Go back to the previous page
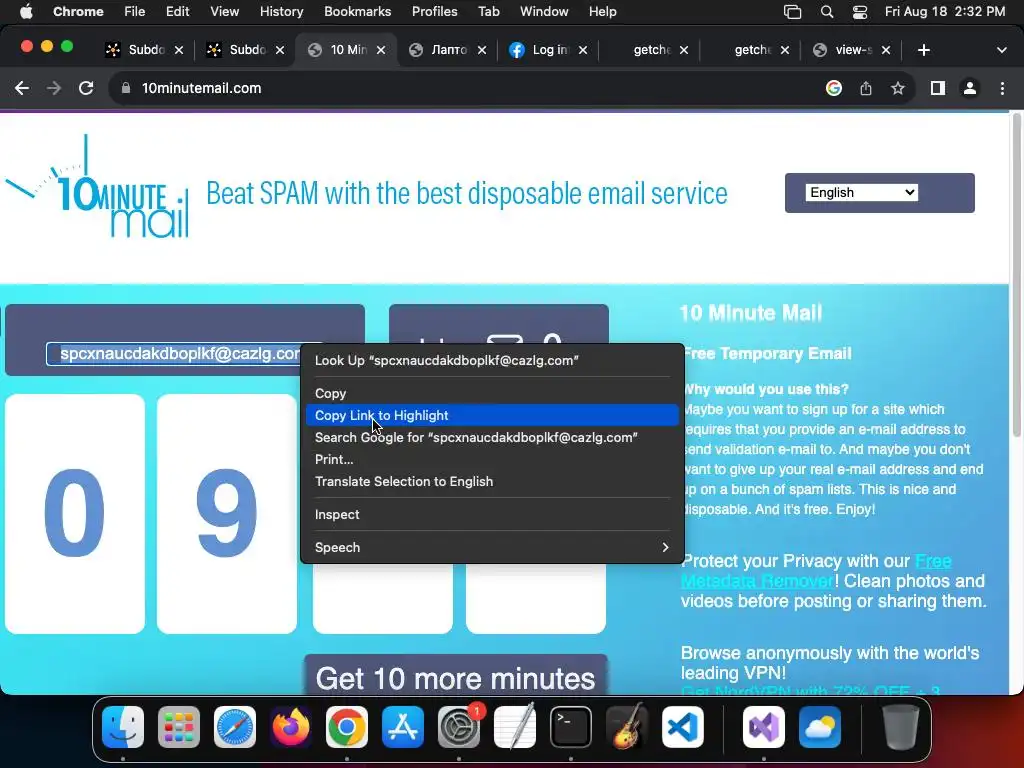This screenshot has width=1024, height=768. (22, 88)
